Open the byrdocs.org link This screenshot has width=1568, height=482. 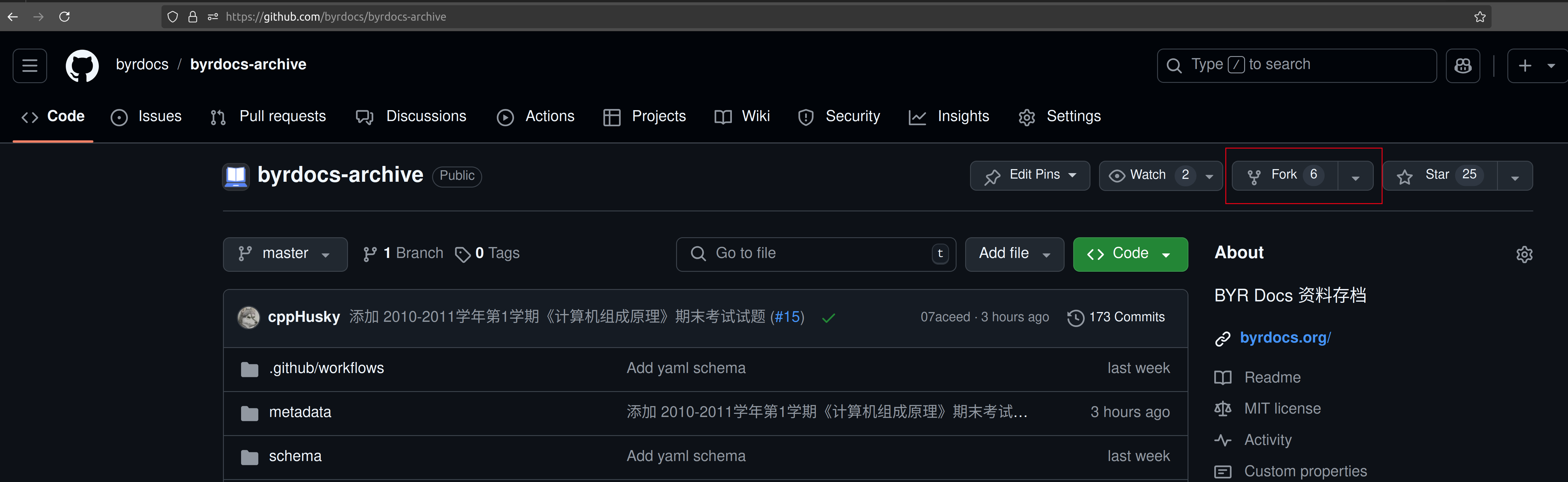tap(1285, 338)
